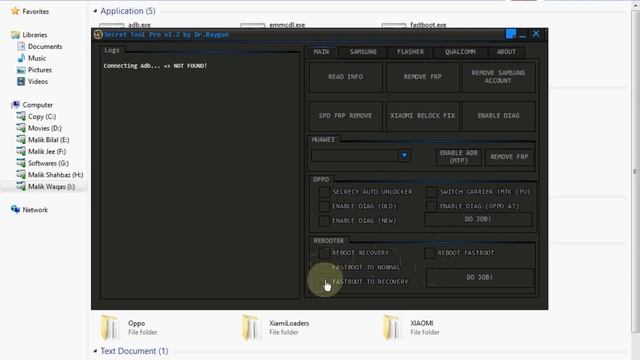Click the ENABLE DIAG button

(x=498, y=116)
